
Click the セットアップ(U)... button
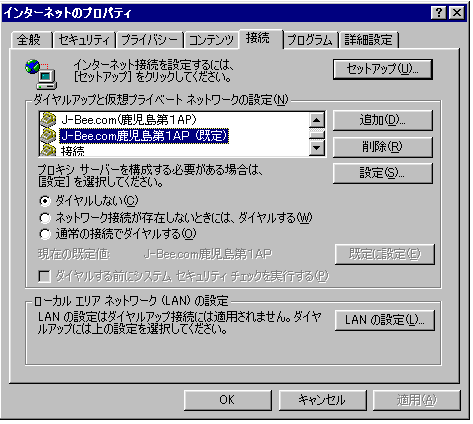(383, 69)
